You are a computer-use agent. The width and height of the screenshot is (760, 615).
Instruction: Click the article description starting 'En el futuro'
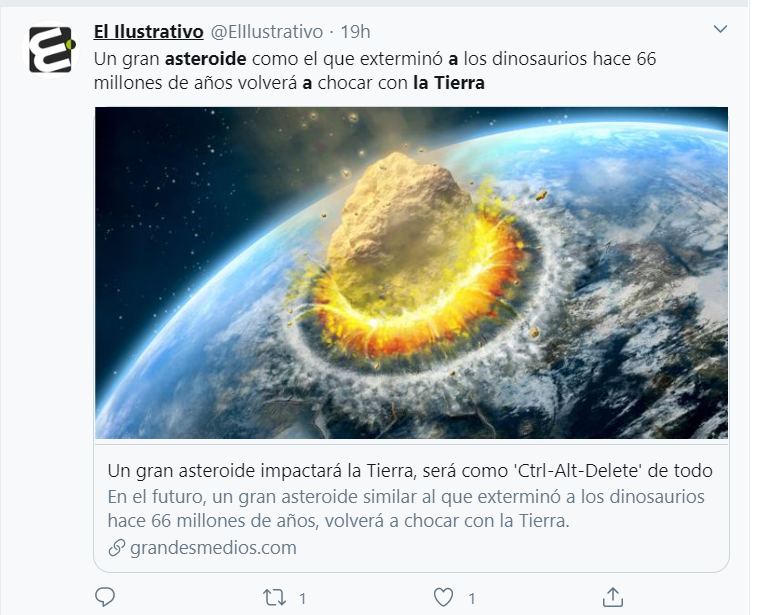406,508
